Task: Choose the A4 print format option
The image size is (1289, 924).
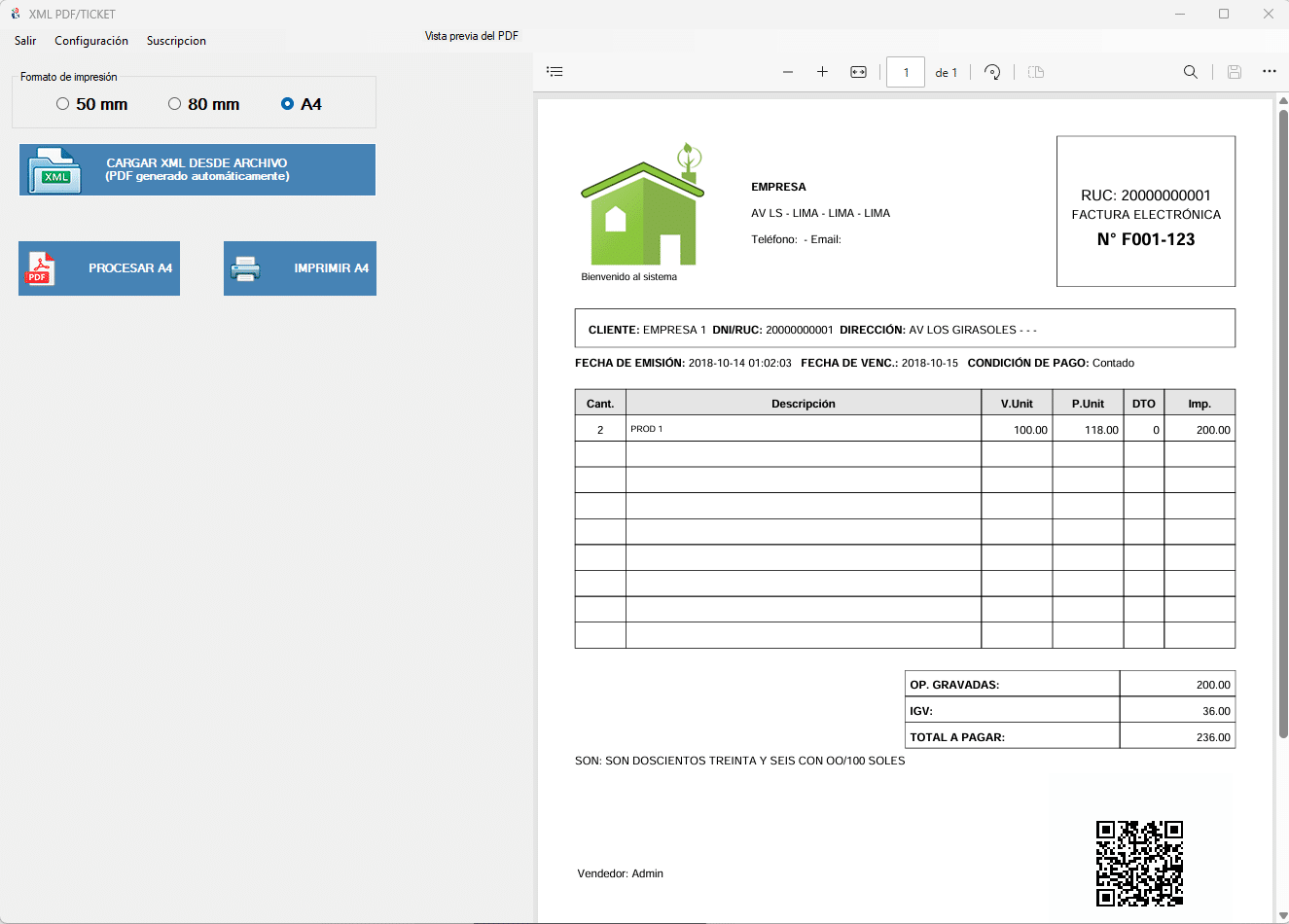Action: pyautogui.click(x=287, y=104)
